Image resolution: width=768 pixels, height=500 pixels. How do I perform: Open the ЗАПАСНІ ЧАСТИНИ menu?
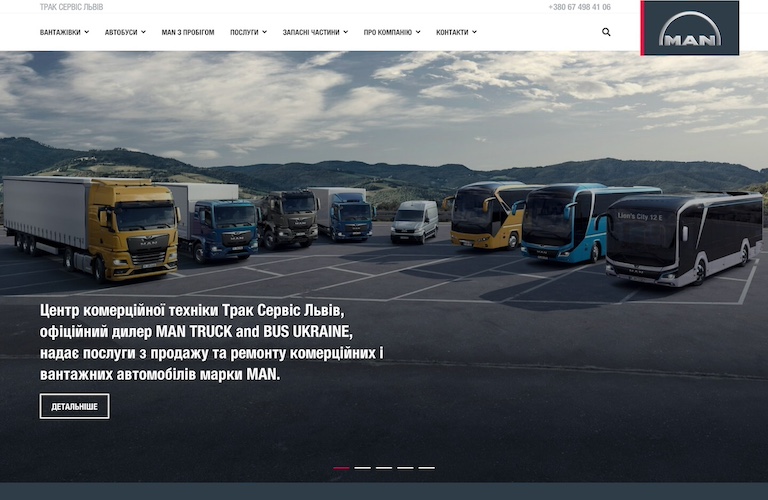click(315, 32)
